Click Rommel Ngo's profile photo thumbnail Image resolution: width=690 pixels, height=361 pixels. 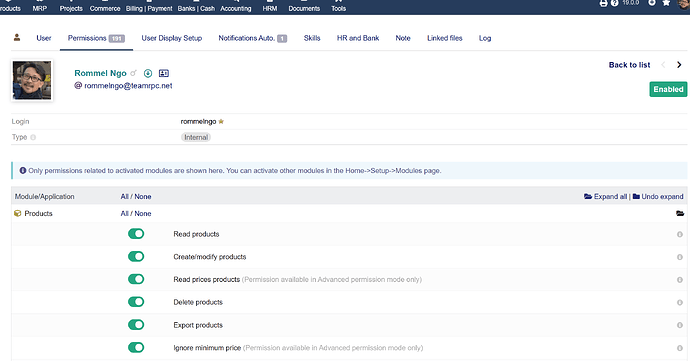click(x=32, y=81)
